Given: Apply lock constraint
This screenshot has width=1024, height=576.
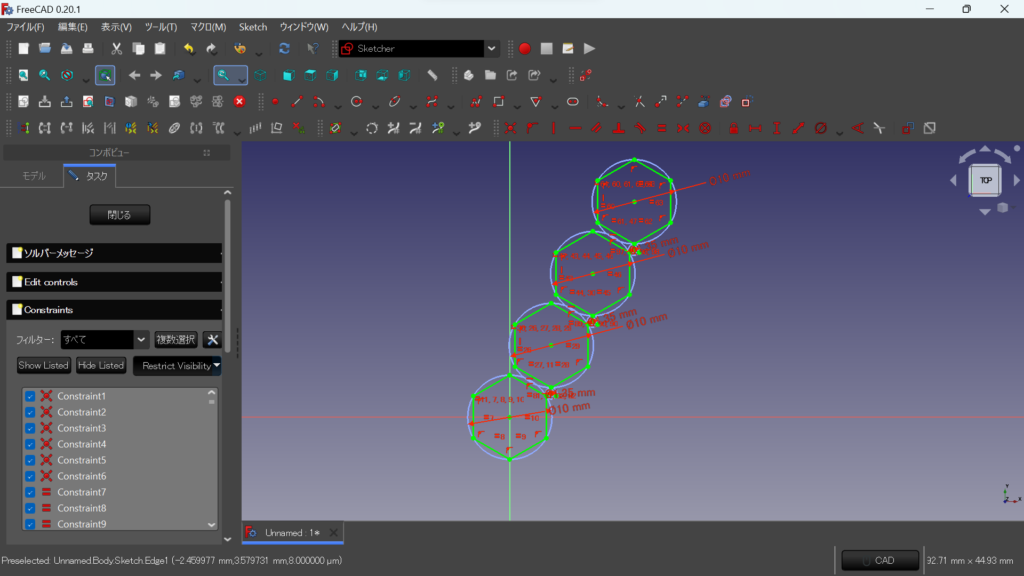Looking at the screenshot, I should (x=733, y=129).
